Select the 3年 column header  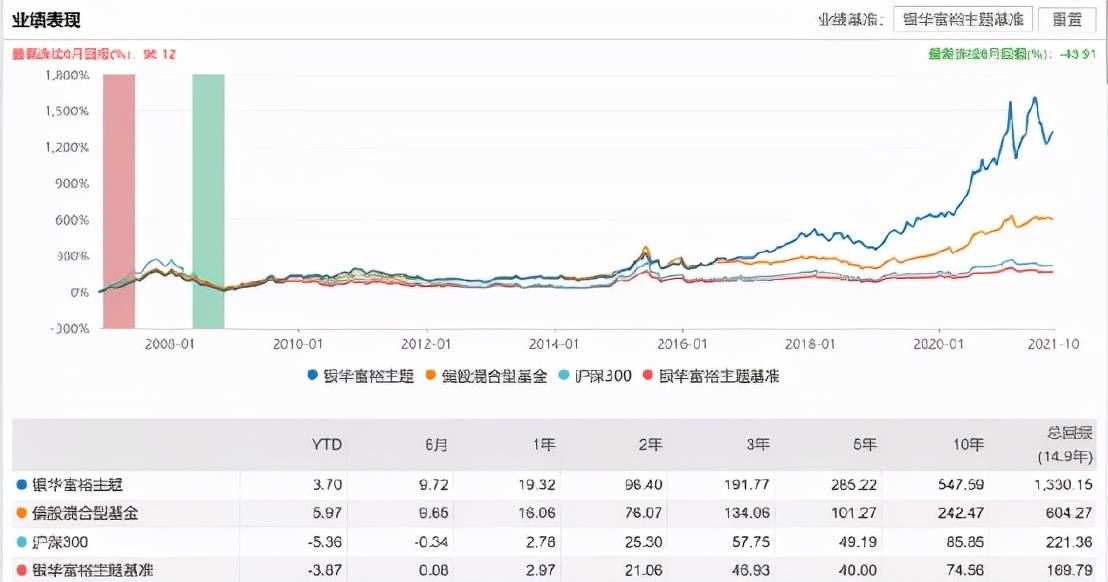click(x=758, y=444)
